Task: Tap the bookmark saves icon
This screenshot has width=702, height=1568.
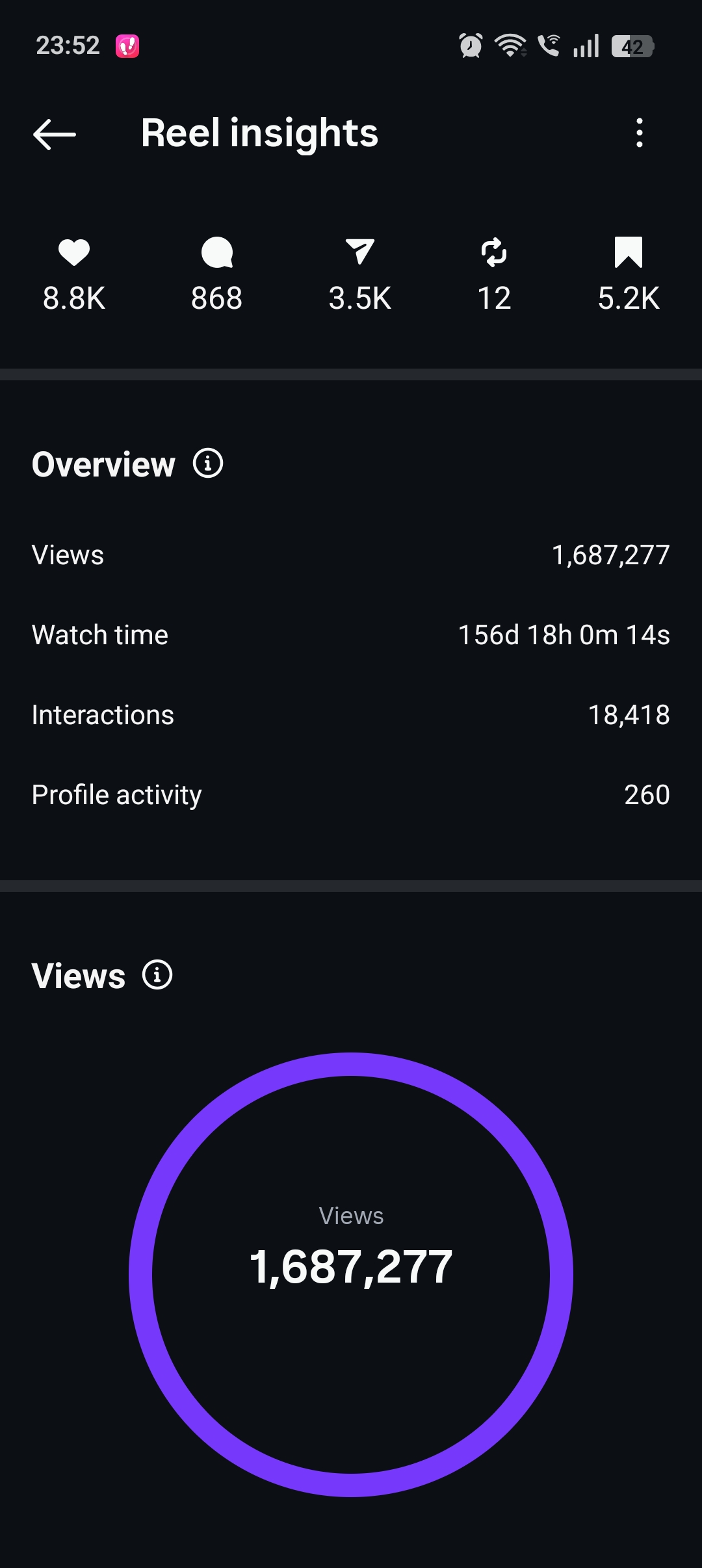Action: click(629, 252)
